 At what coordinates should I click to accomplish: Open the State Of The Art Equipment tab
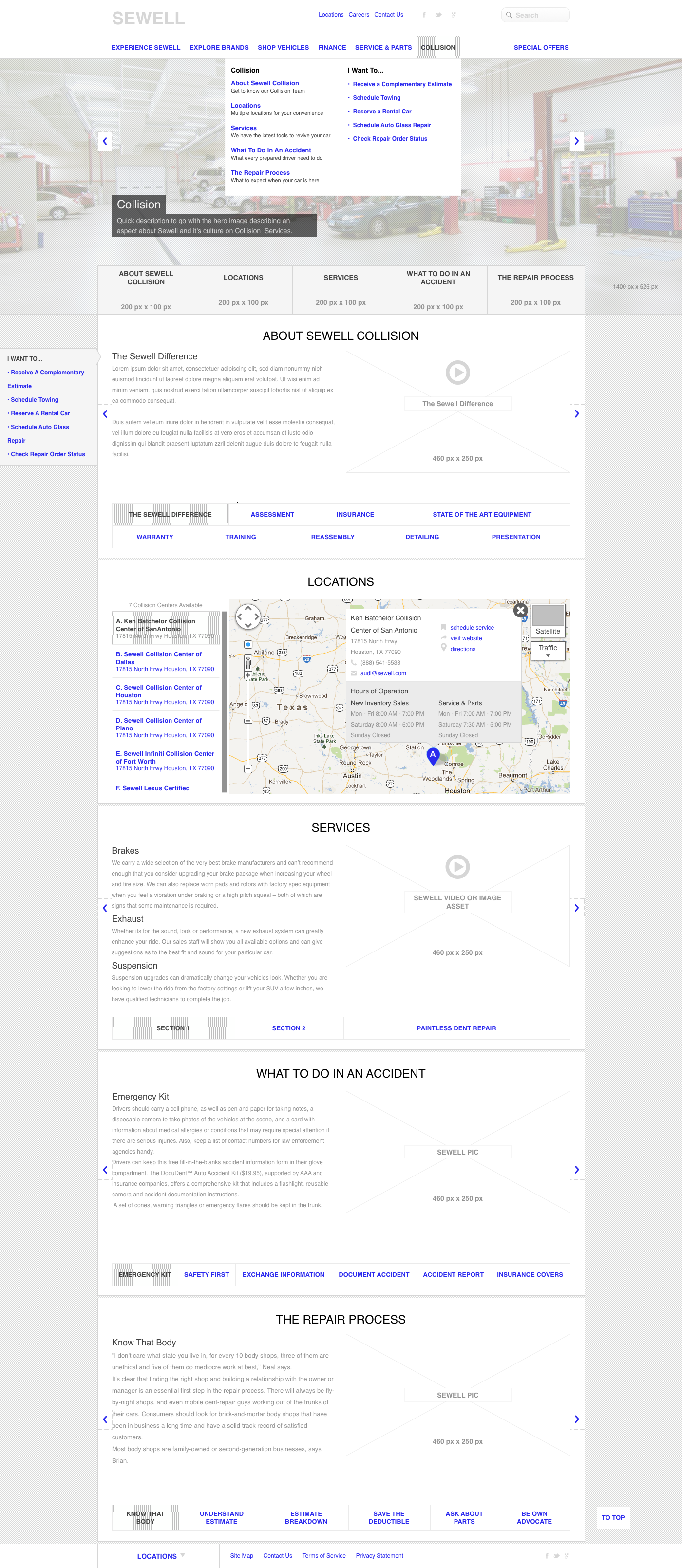[x=482, y=515]
